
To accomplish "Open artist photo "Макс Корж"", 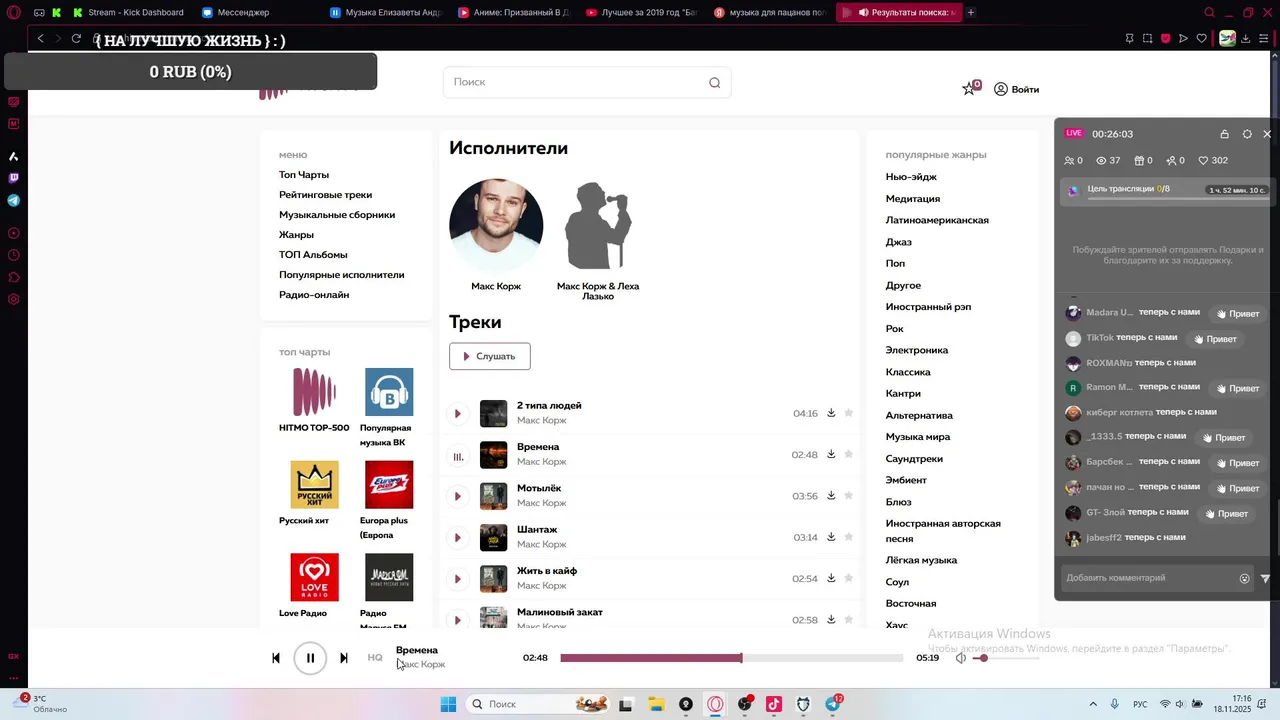I will coord(496,226).
